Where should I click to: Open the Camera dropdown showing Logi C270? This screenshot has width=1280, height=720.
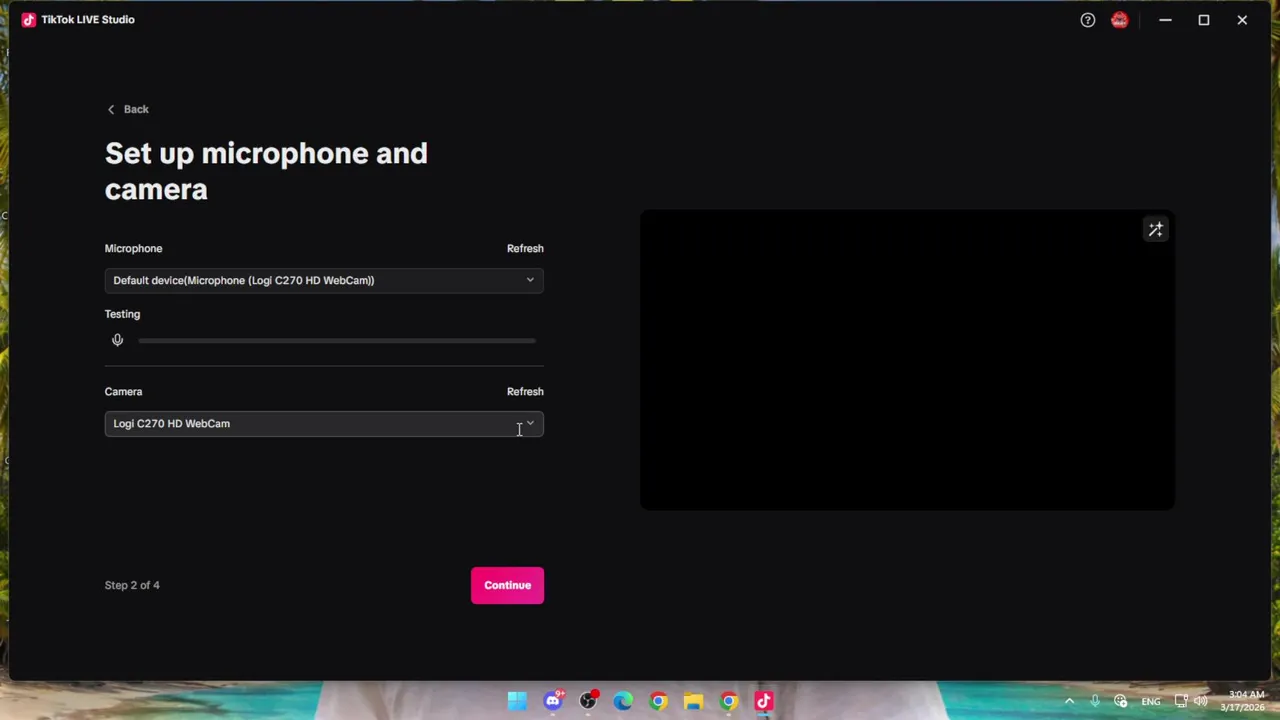(324, 424)
